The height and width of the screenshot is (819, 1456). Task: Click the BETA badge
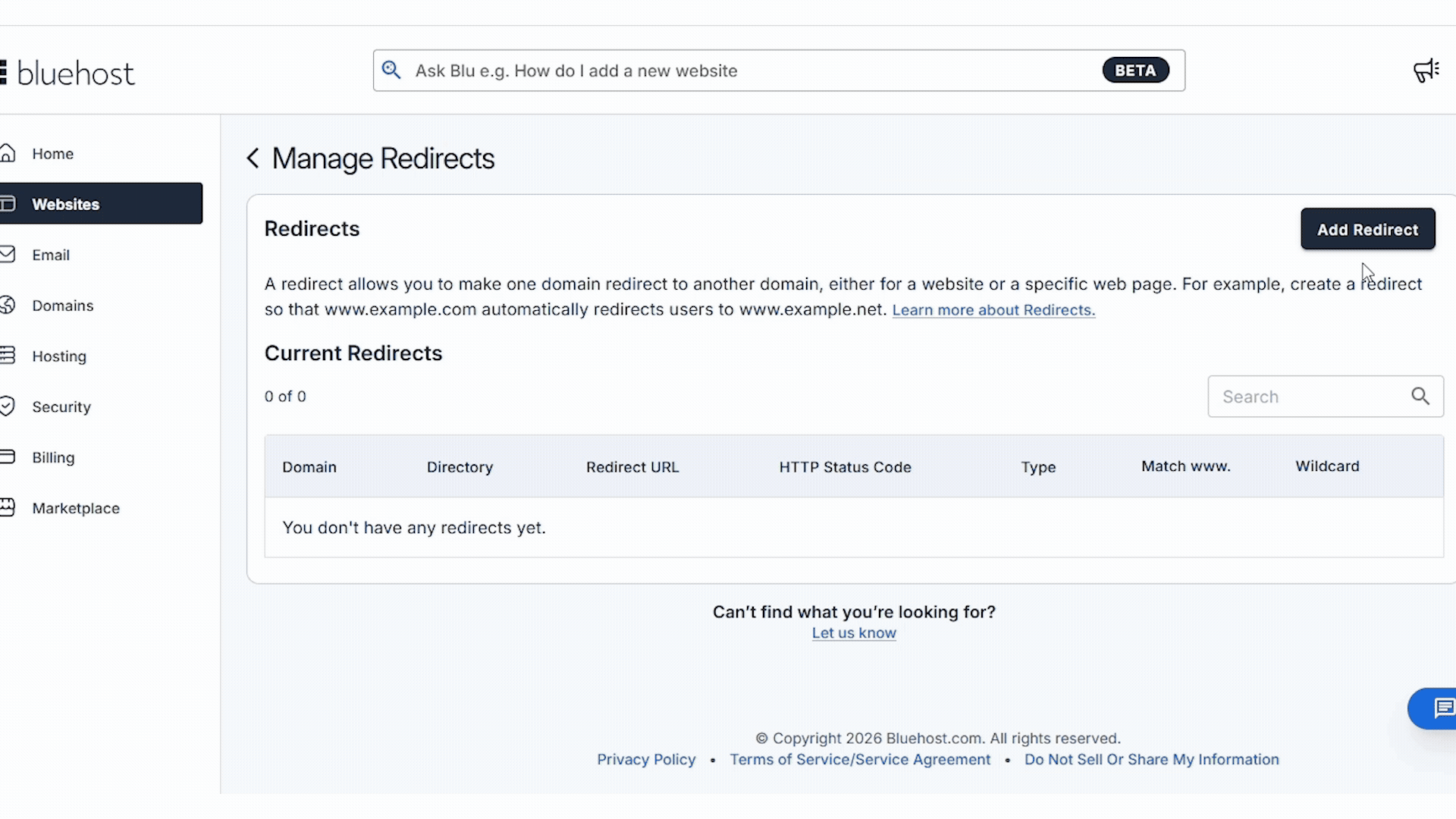pos(1135,71)
